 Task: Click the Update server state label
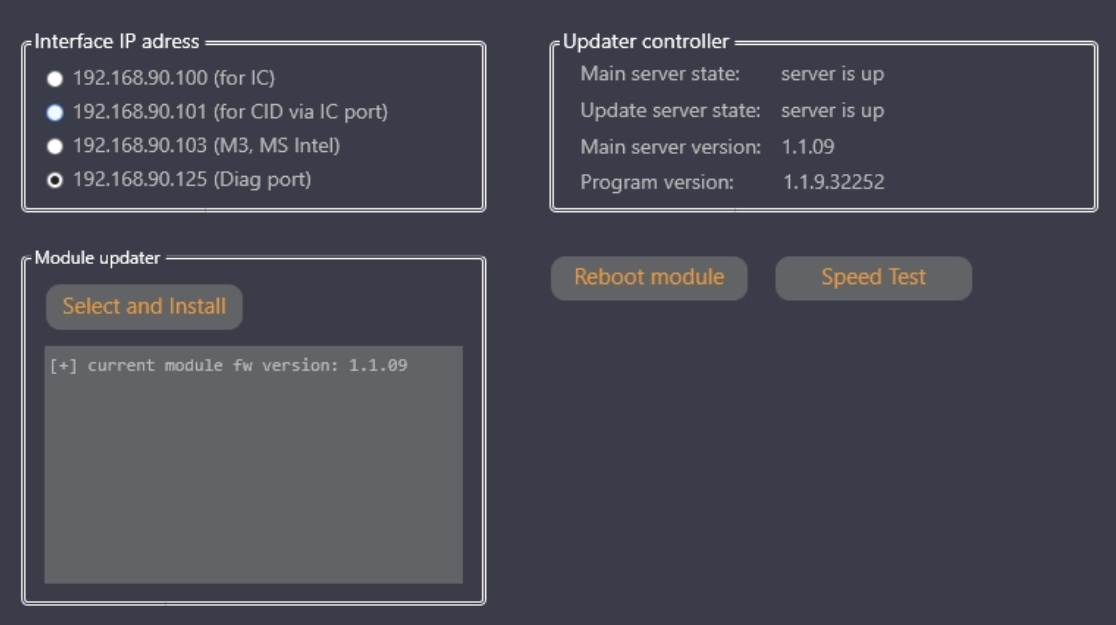click(670, 110)
